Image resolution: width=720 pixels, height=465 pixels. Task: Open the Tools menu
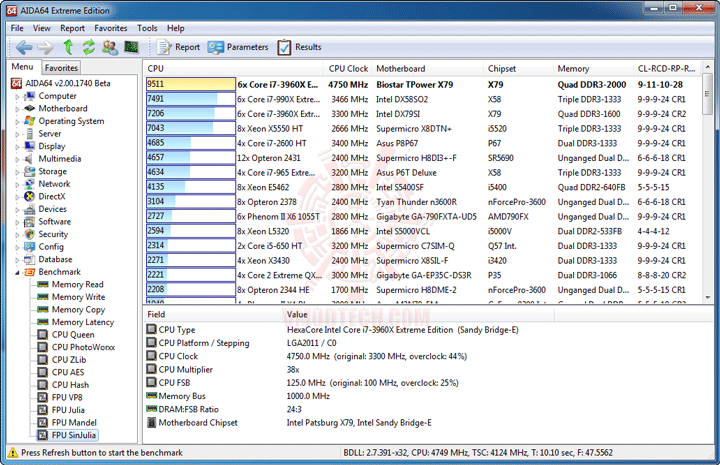[x=147, y=28]
